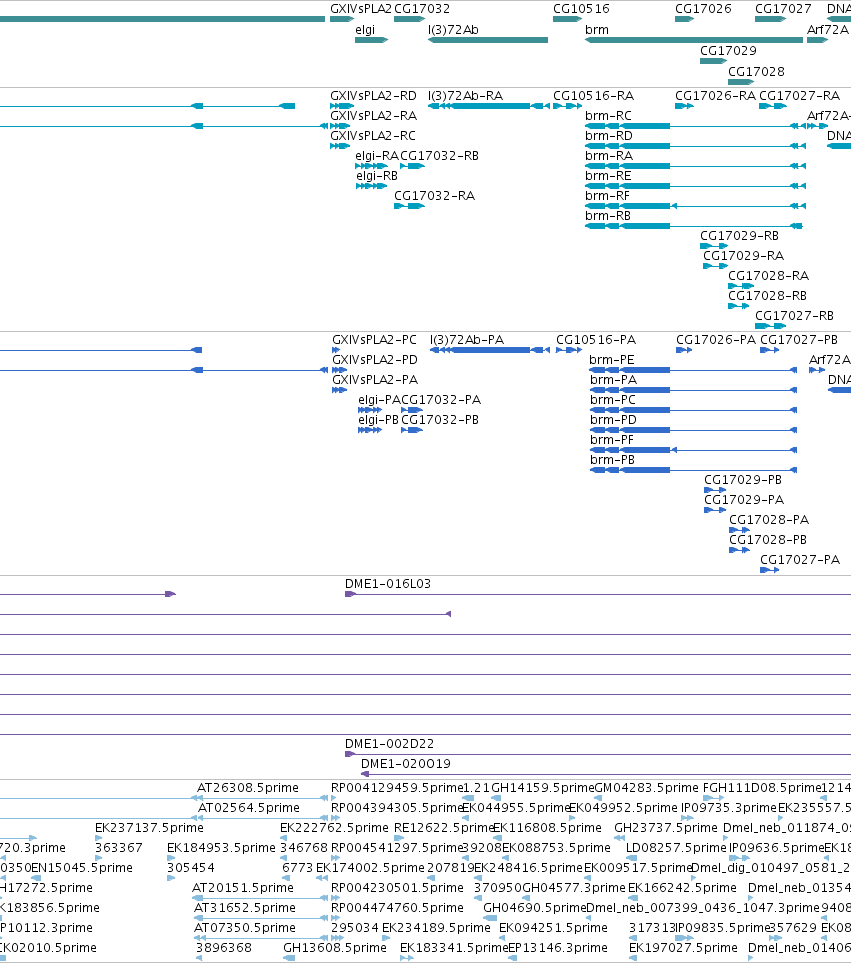This screenshot has height=963, width=851.
Task: Click the GXIVsPLA2-RC transcript label
Action: pyautogui.click(x=373, y=136)
